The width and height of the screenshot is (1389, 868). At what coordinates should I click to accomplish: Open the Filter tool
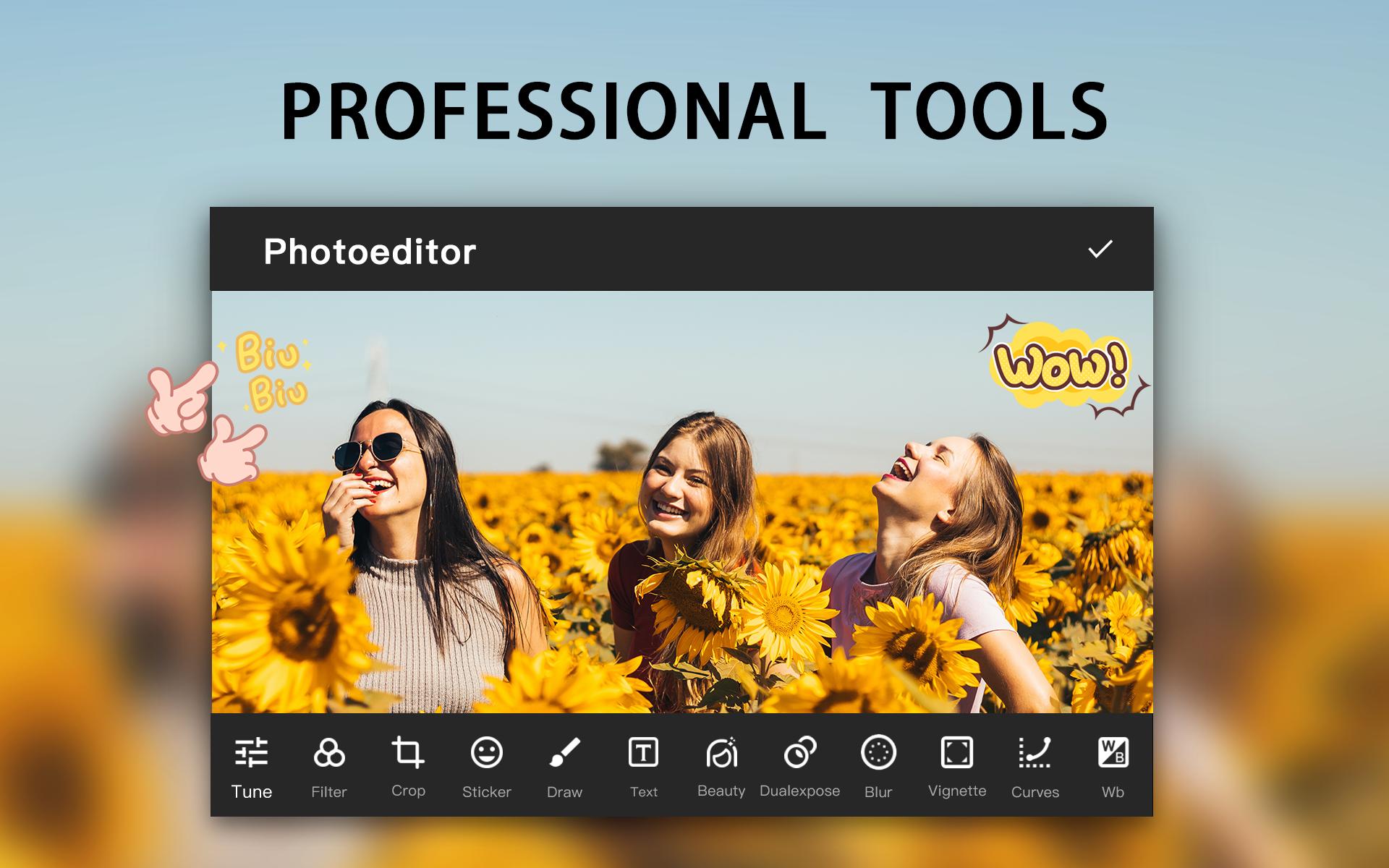coord(329,767)
